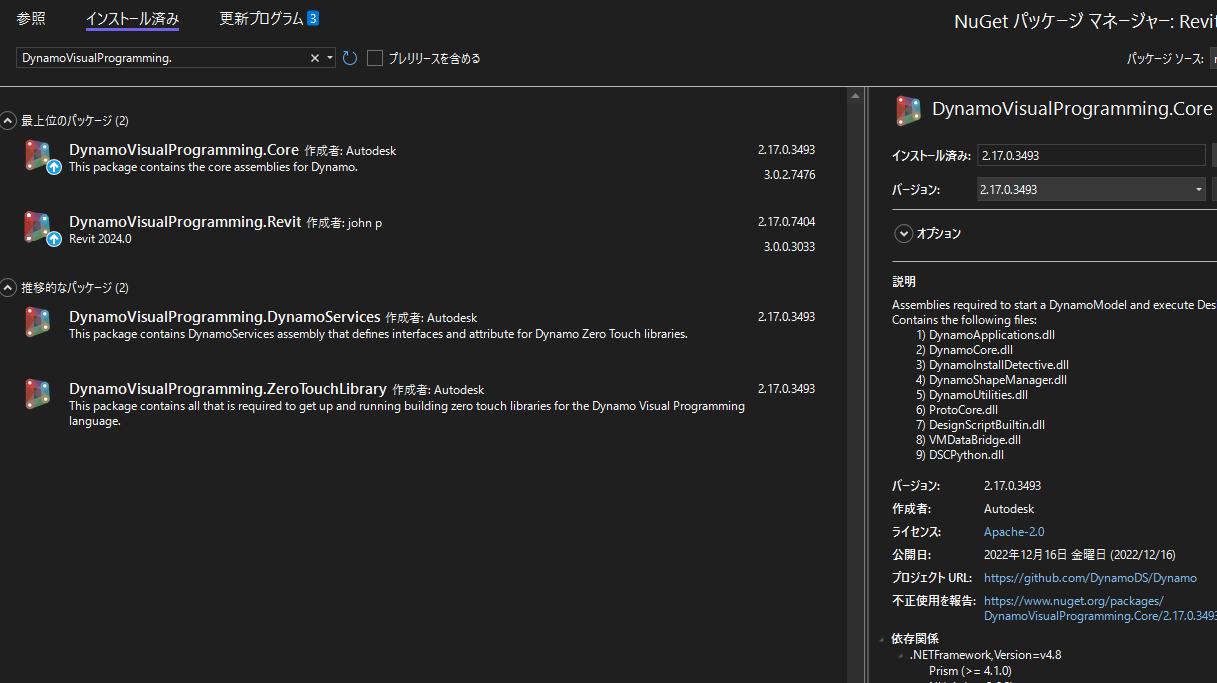1217x683 pixels.
Task: Click the Prism (>= 4.1.0) dependency entry
Action: [970, 670]
